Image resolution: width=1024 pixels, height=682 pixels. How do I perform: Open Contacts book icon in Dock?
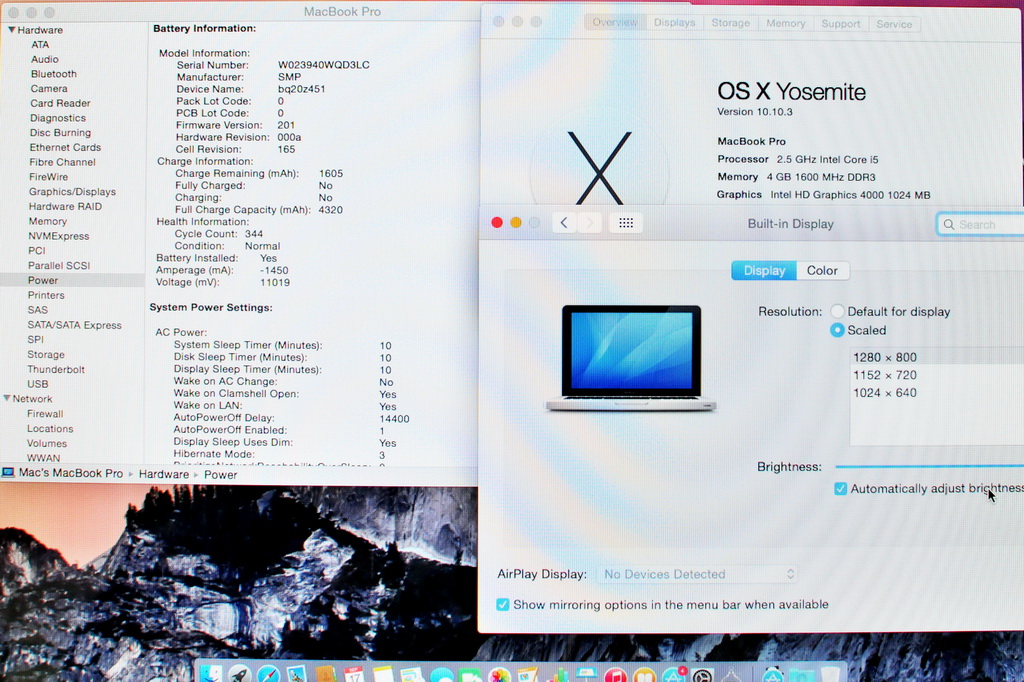pos(326,674)
